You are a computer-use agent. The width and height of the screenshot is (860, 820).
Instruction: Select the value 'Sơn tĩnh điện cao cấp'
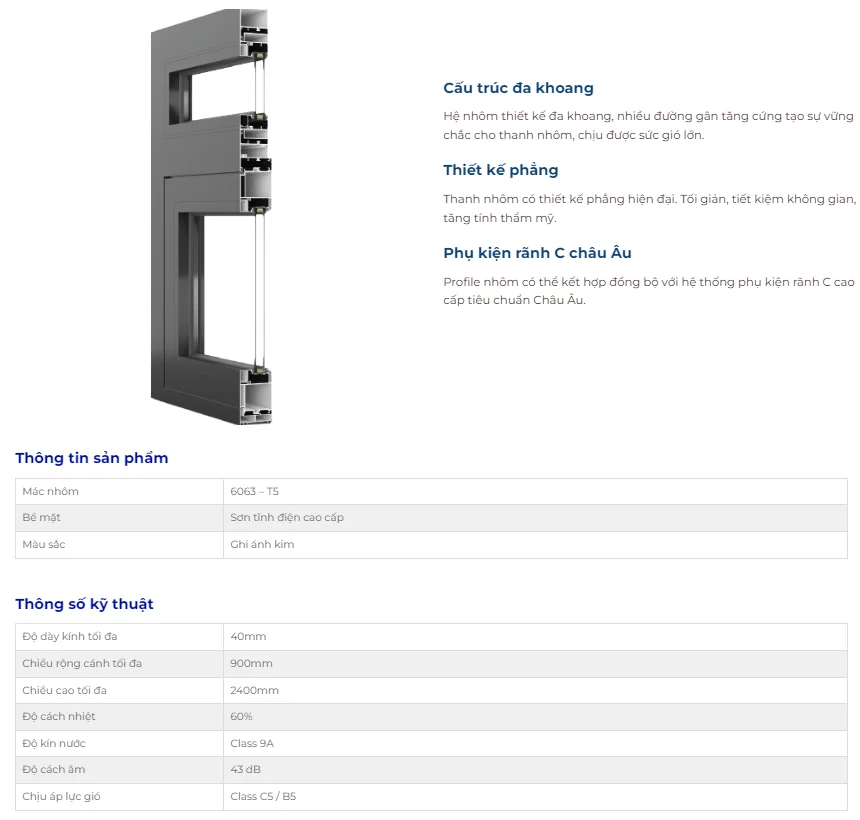(287, 517)
